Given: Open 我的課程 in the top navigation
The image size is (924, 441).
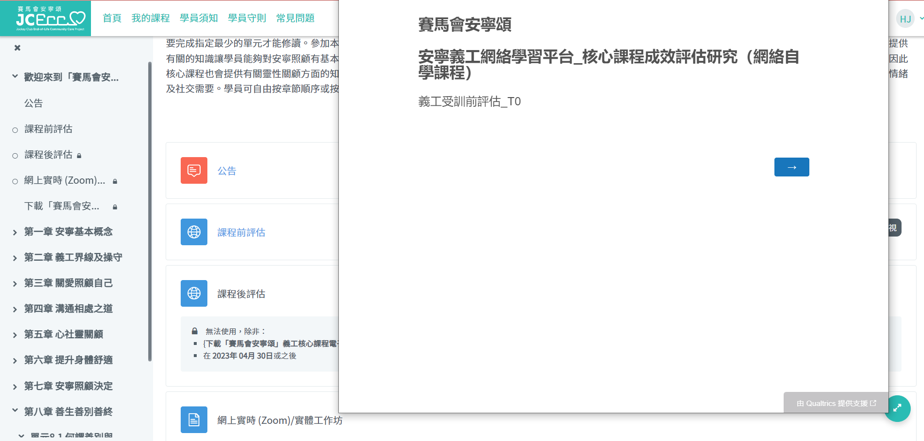Looking at the screenshot, I should (x=150, y=18).
